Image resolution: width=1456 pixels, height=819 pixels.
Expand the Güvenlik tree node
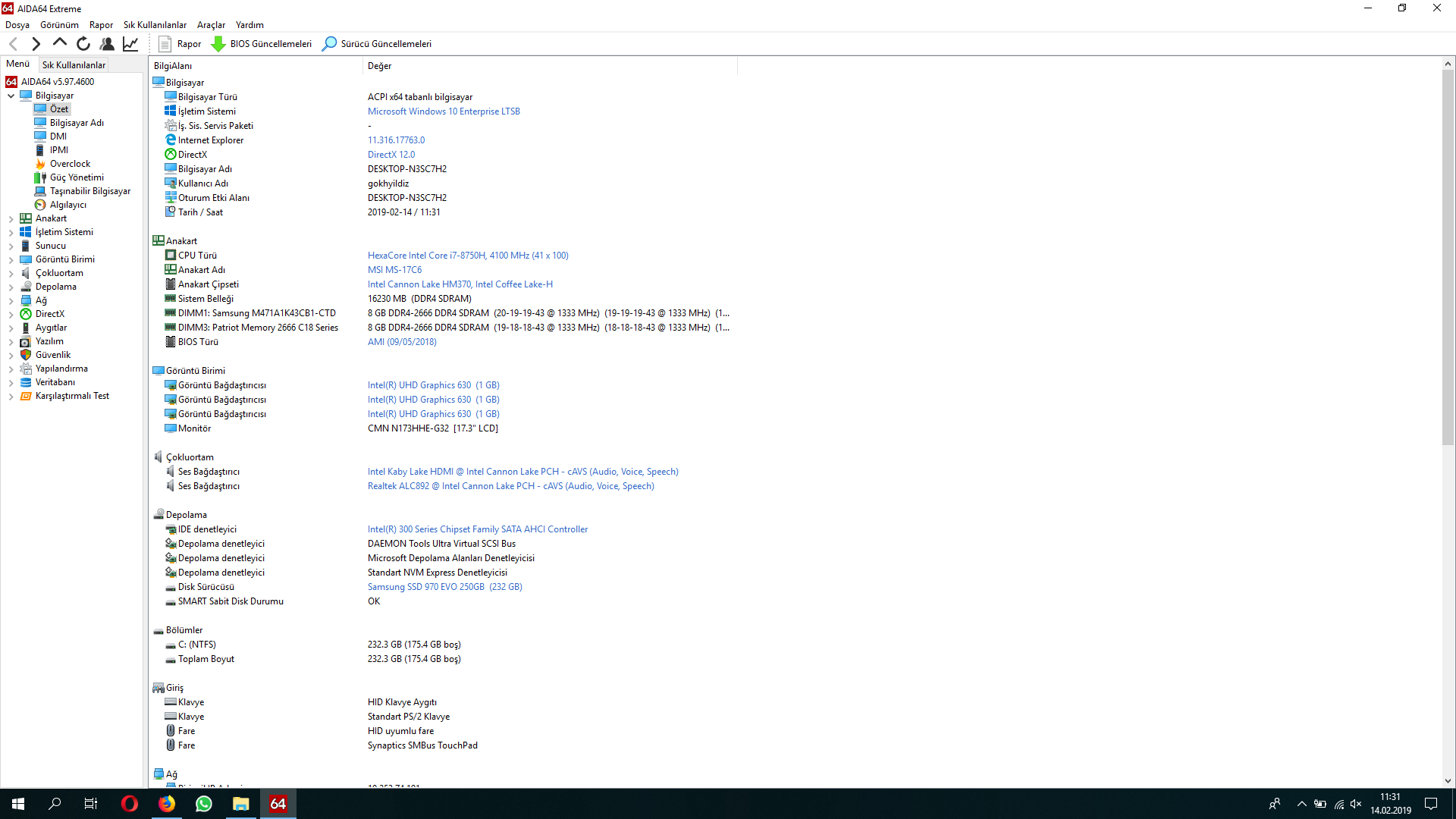click(x=11, y=355)
